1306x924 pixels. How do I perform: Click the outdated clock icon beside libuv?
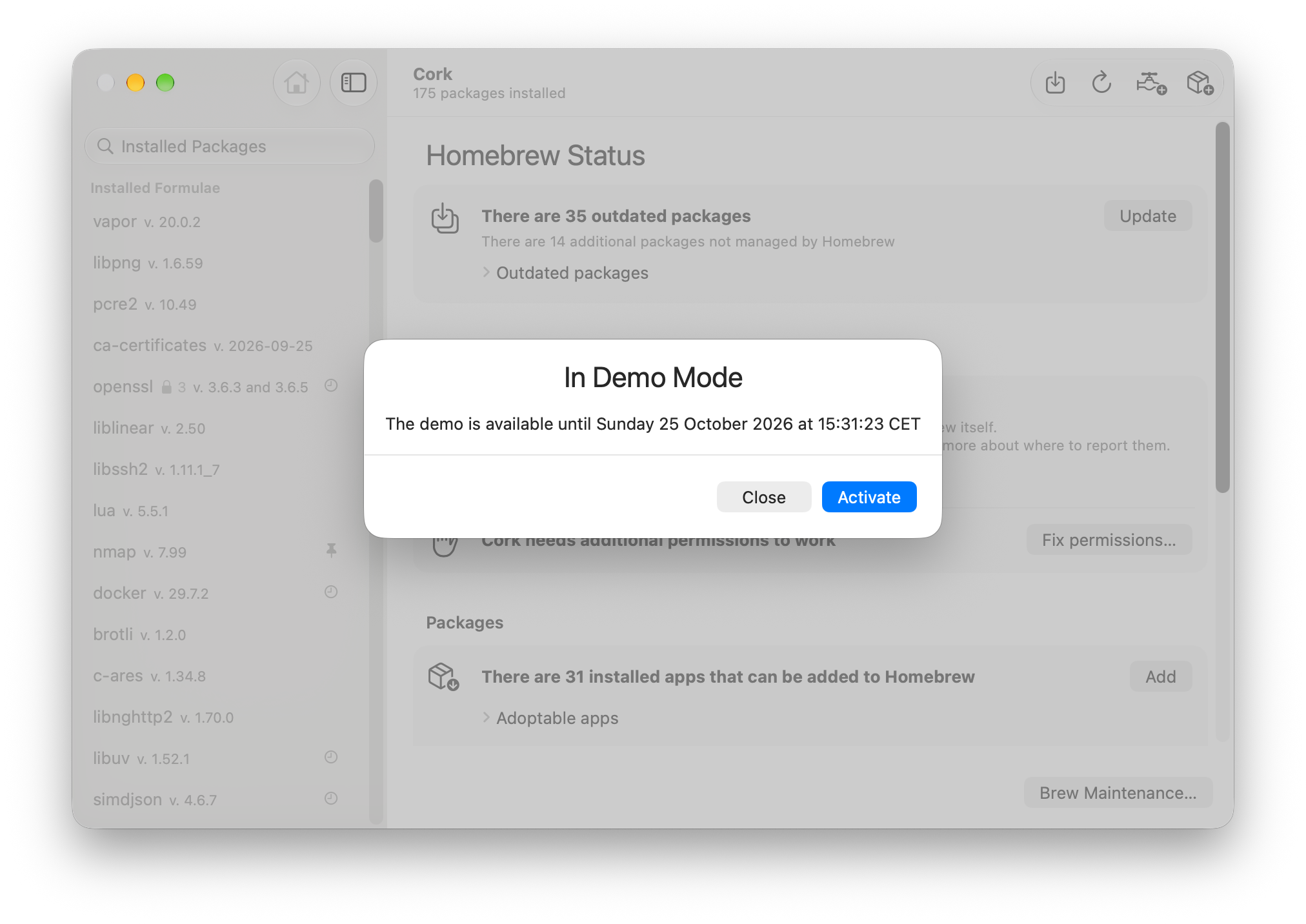coord(331,758)
